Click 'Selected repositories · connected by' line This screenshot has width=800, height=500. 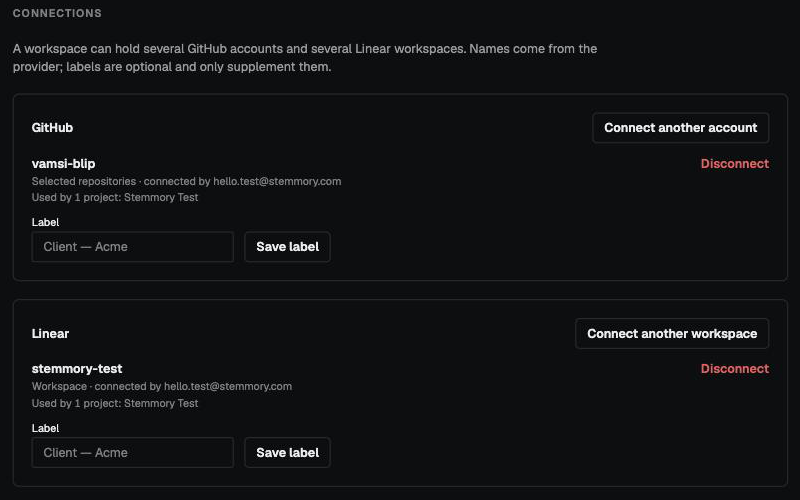[186, 181]
